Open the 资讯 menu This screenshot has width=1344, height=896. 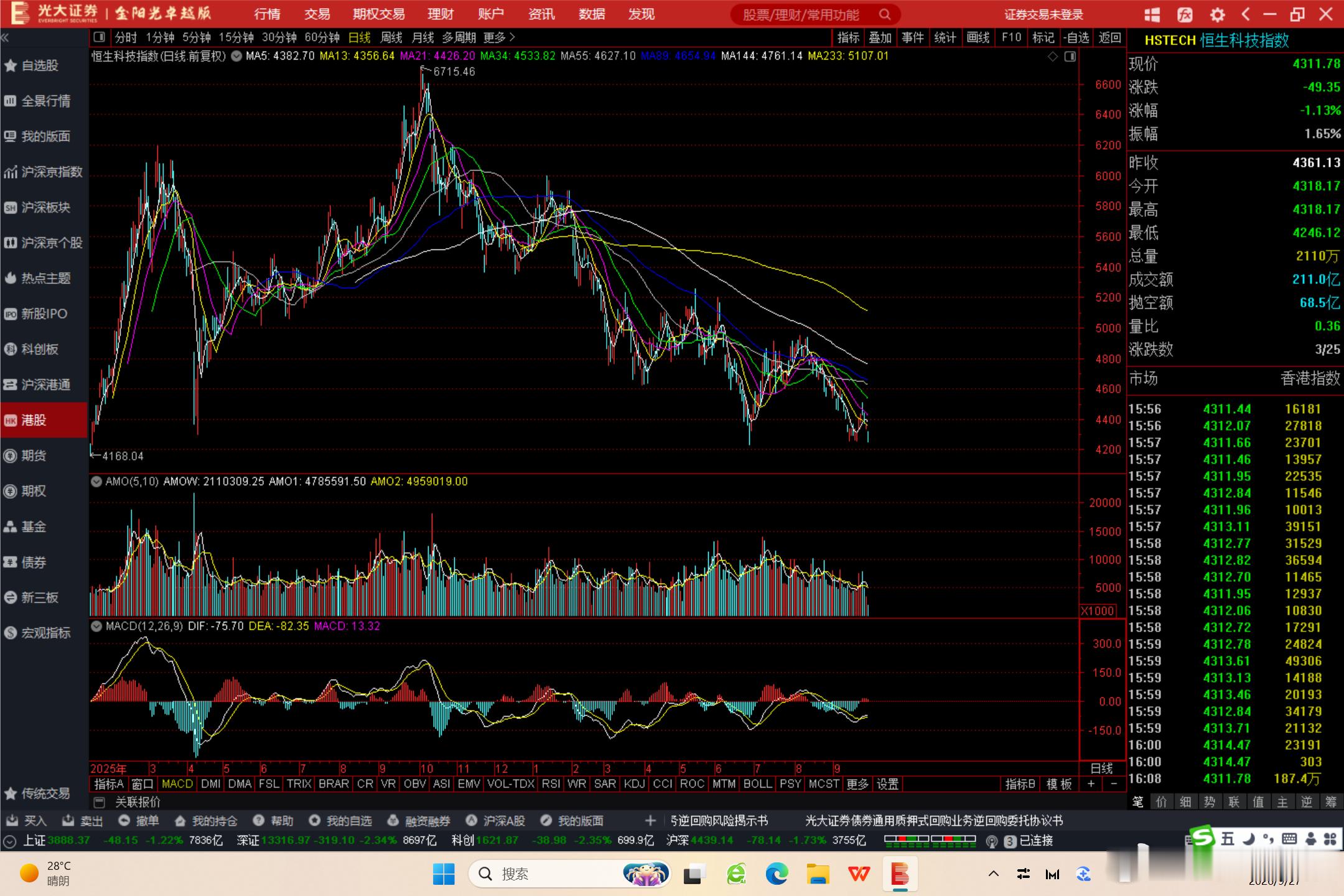click(541, 14)
